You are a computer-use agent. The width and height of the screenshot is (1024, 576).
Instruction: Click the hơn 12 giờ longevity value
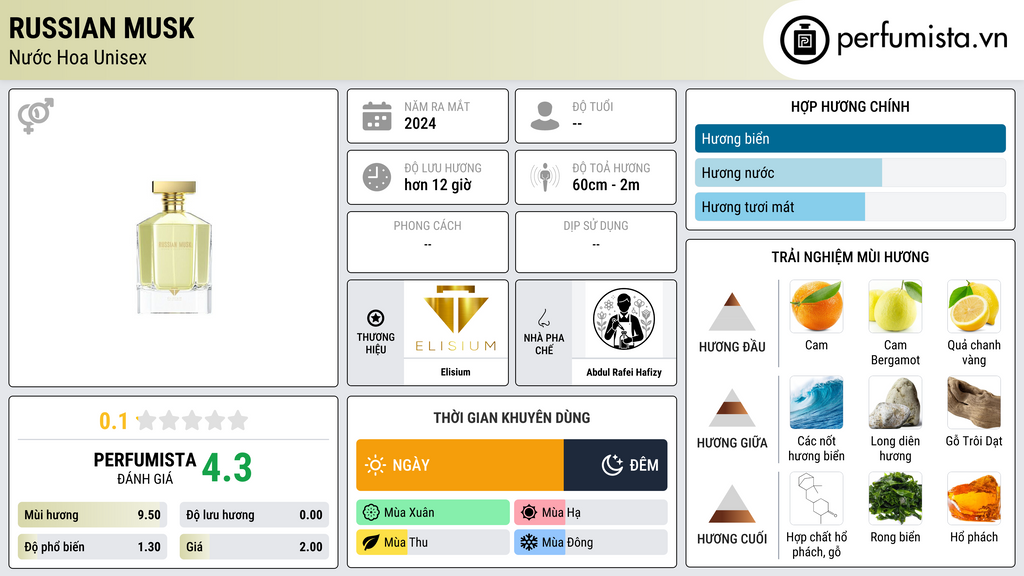[438, 185]
